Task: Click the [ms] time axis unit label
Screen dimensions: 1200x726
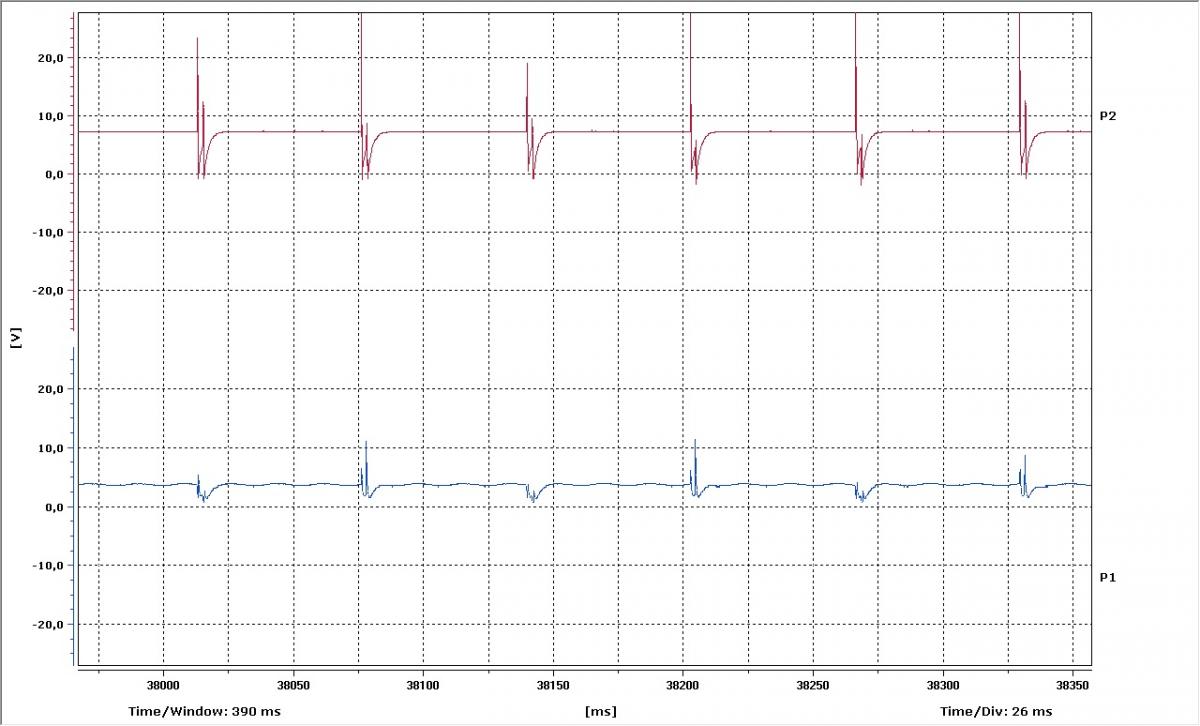Action: tap(601, 711)
